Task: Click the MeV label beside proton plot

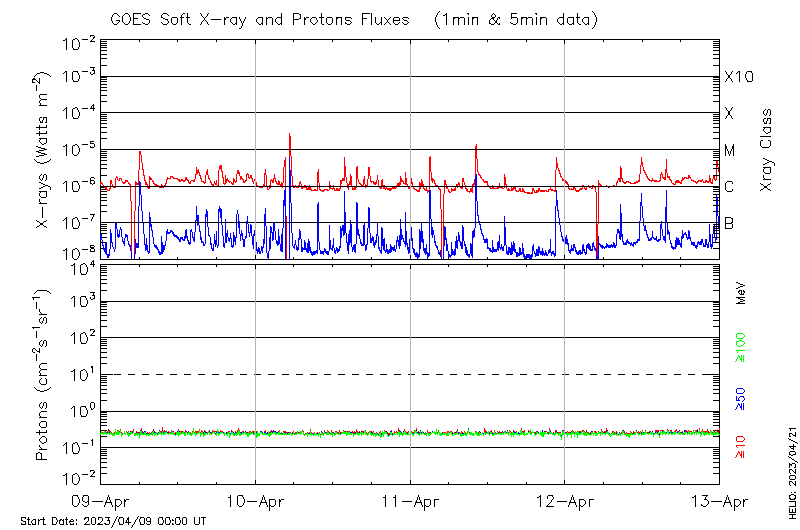Action: pos(741,294)
